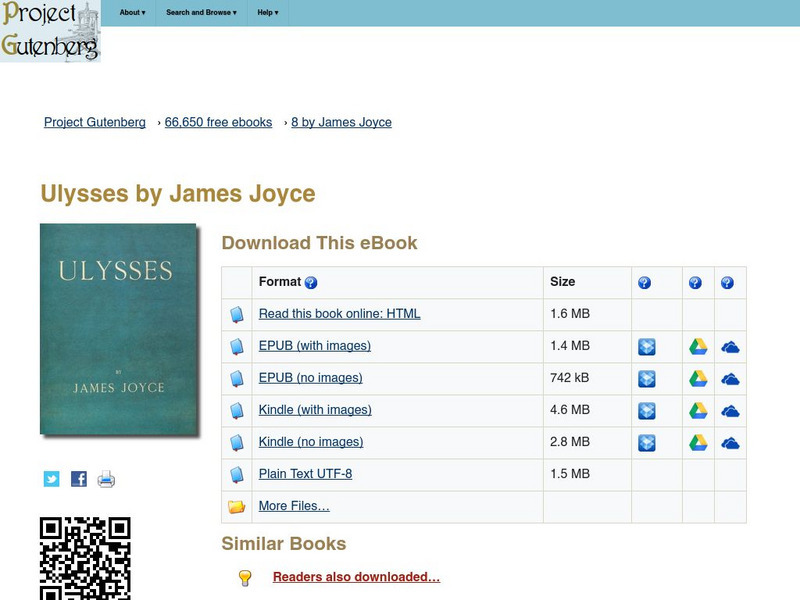
Task: Open the folder icon beside More Files
Action: click(x=236, y=506)
